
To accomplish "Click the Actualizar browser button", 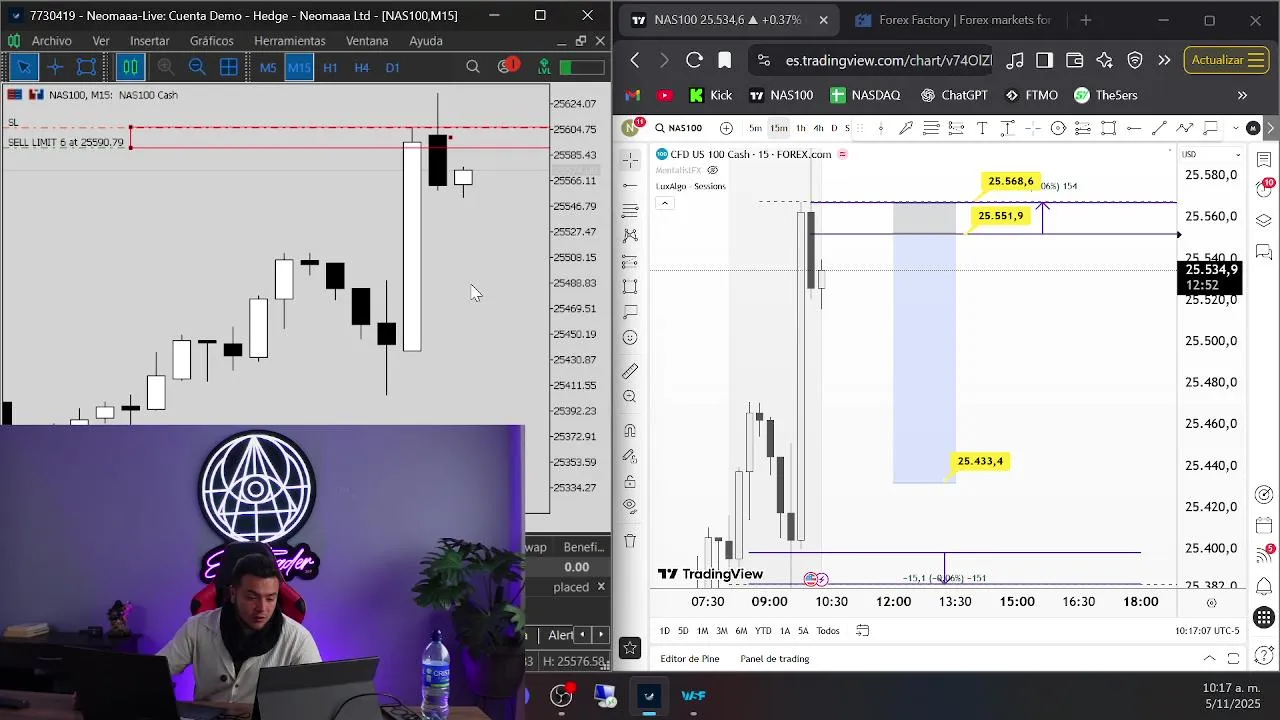I will click(x=1226, y=60).
